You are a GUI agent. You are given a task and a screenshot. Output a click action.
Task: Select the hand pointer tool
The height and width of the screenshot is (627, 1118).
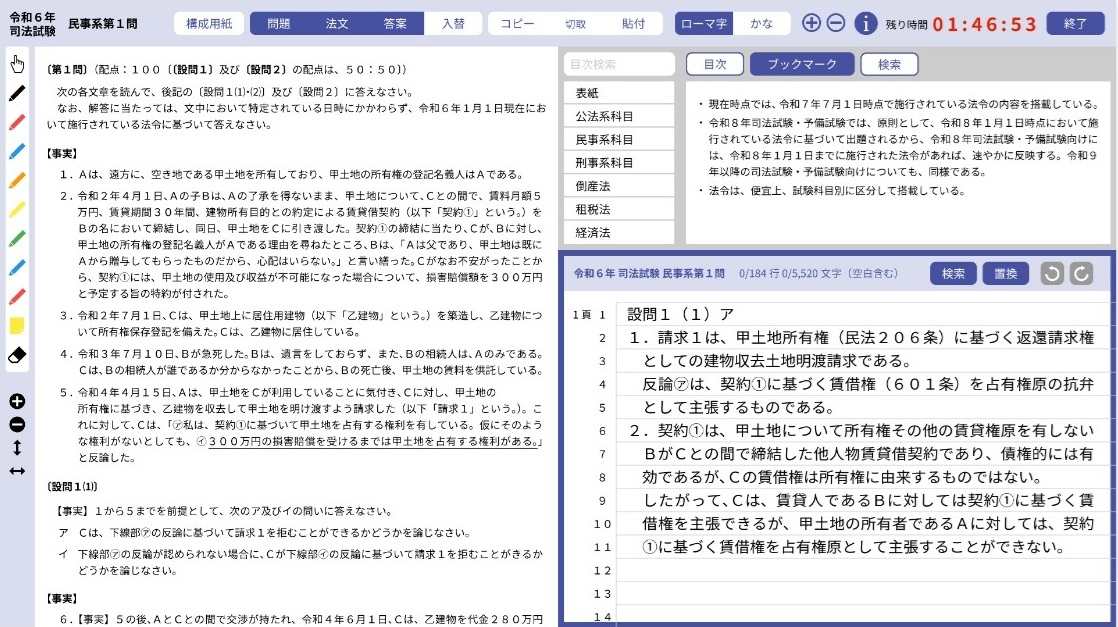[17, 63]
